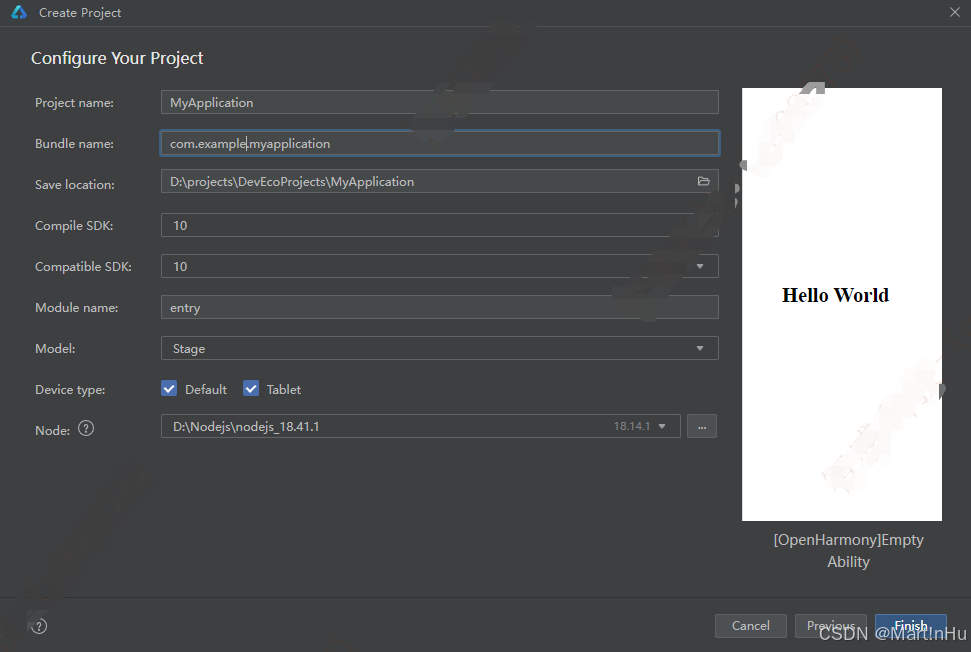Go back with the Previous button
971x652 pixels.
pos(830,626)
